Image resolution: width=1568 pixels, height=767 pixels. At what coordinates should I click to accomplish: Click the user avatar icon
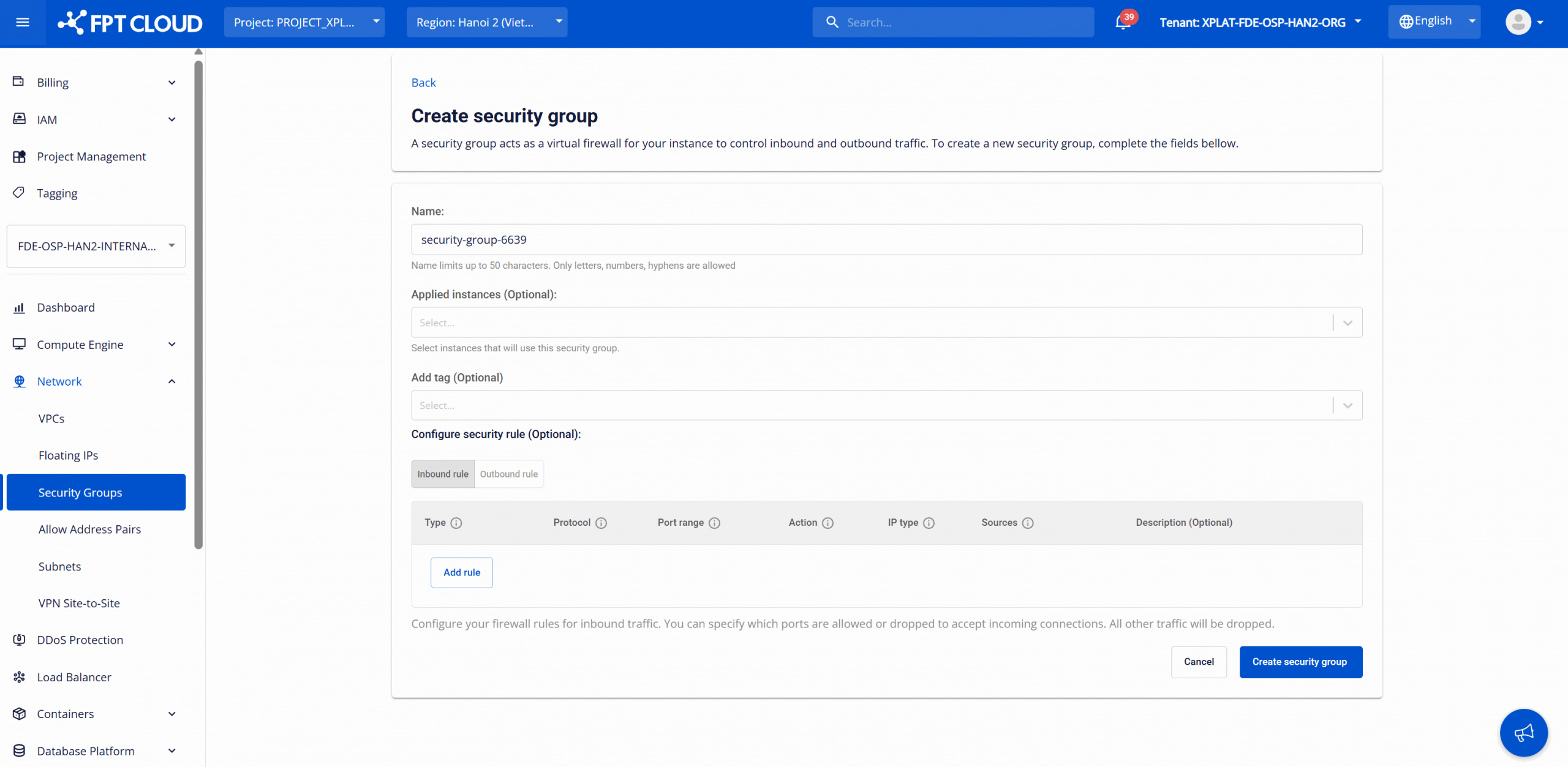click(x=1518, y=23)
